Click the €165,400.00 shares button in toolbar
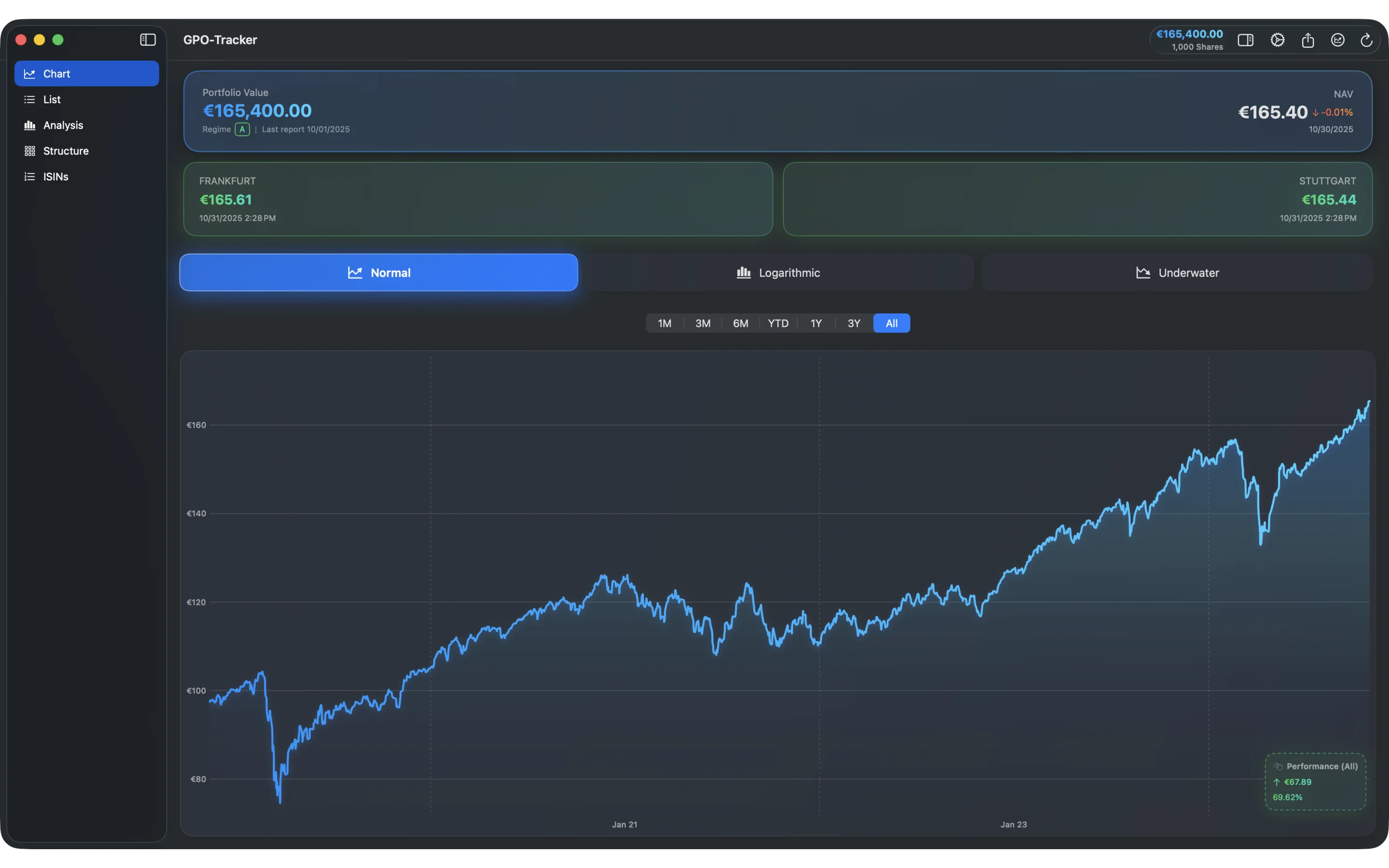The height and width of the screenshot is (868, 1389). [x=1190, y=40]
